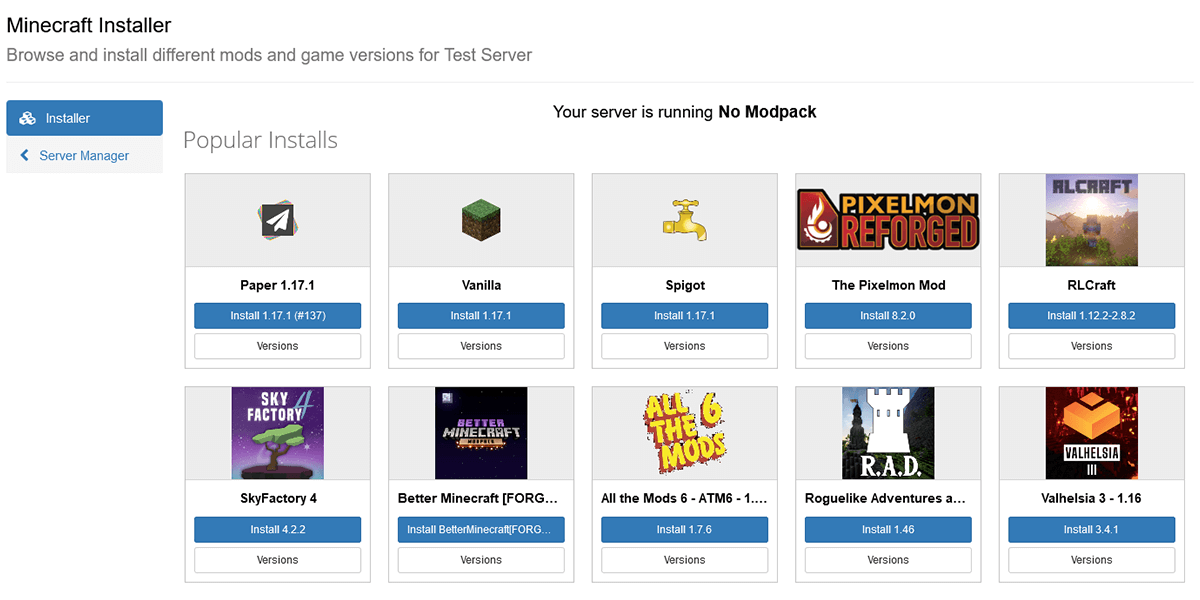Install Paper 1.17.1 (#137)
This screenshot has width=1200, height=600.
tap(278, 316)
